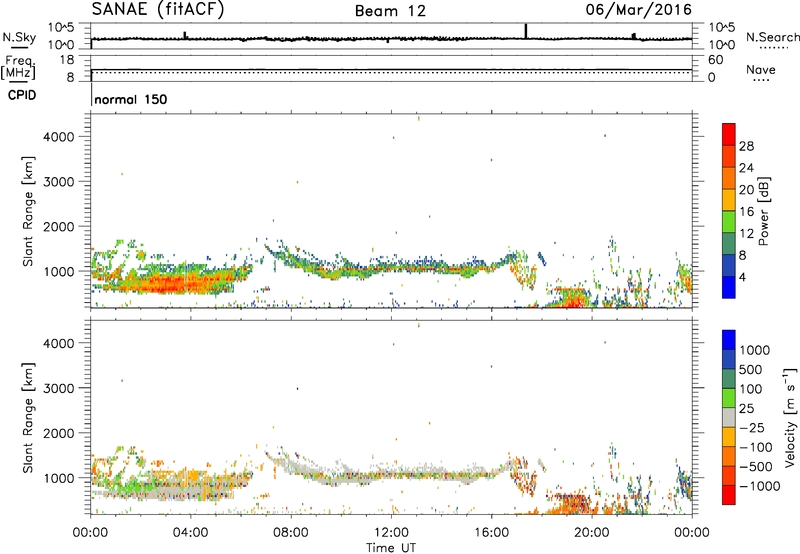Image resolution: width=800 pixels, height=554 pixels.
Task: Click the red bottom segment of velocity colorbar
Action: pos(729,495)
